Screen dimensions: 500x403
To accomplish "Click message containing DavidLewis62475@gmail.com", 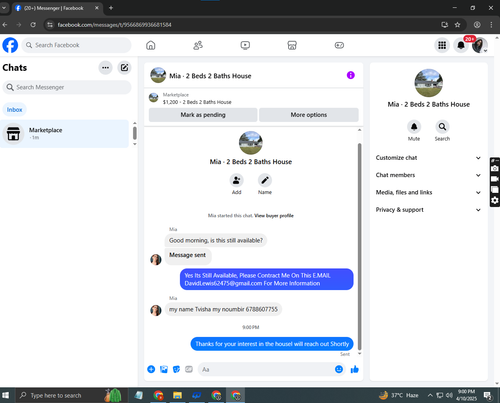I will point(267,279).
